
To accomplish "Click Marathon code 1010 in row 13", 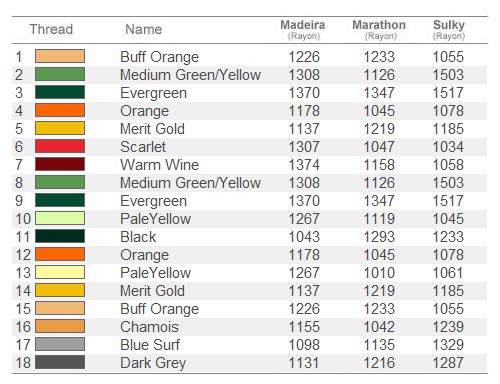I will click(x=379, y=273).
